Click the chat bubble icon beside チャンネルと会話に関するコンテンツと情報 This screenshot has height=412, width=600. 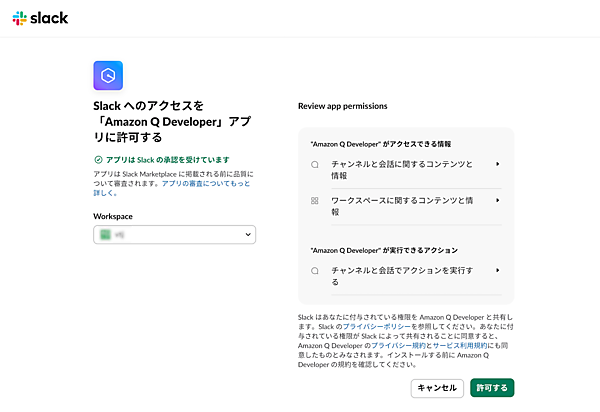314,163
